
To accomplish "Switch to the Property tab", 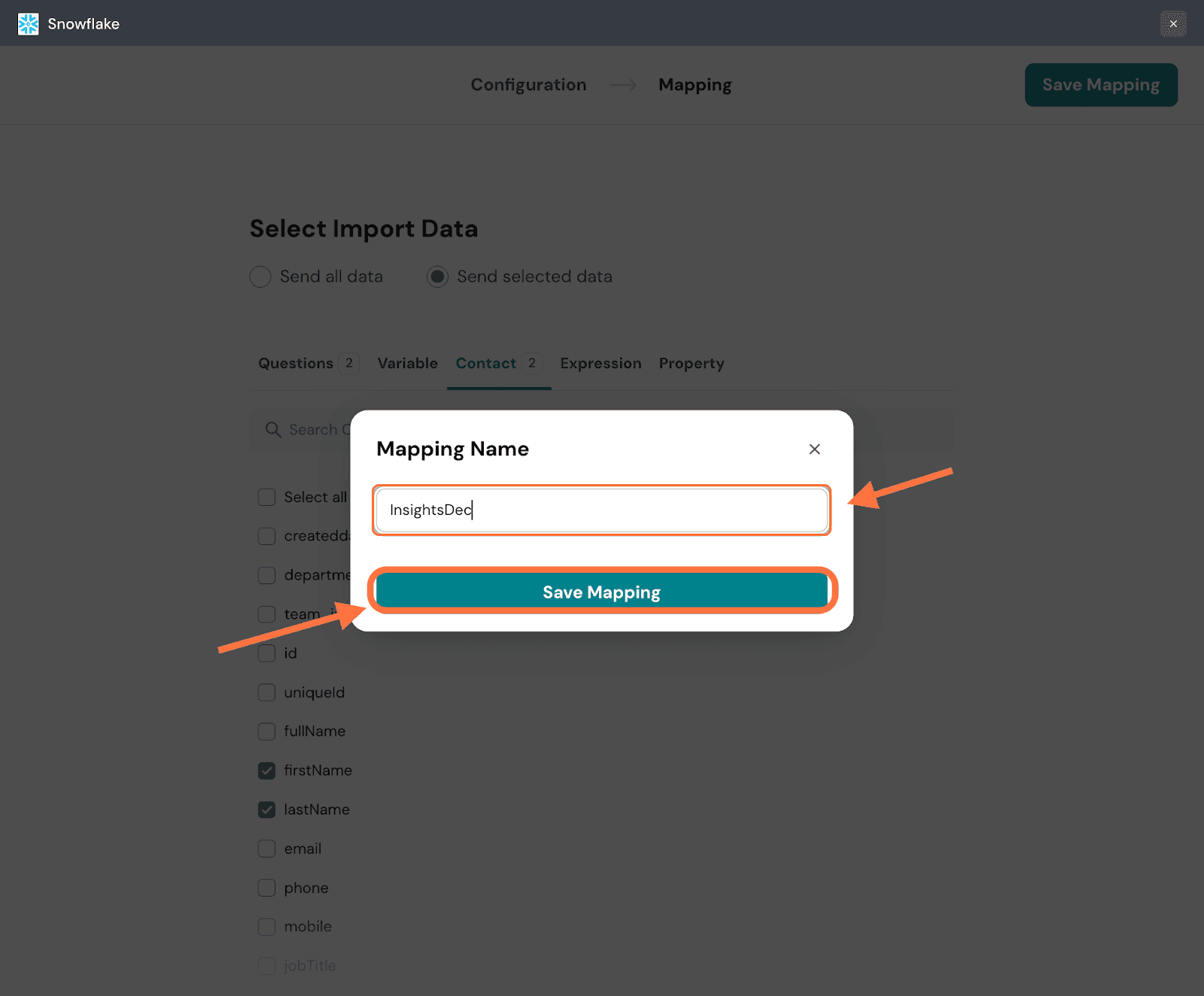I will [x=691, y=364].
